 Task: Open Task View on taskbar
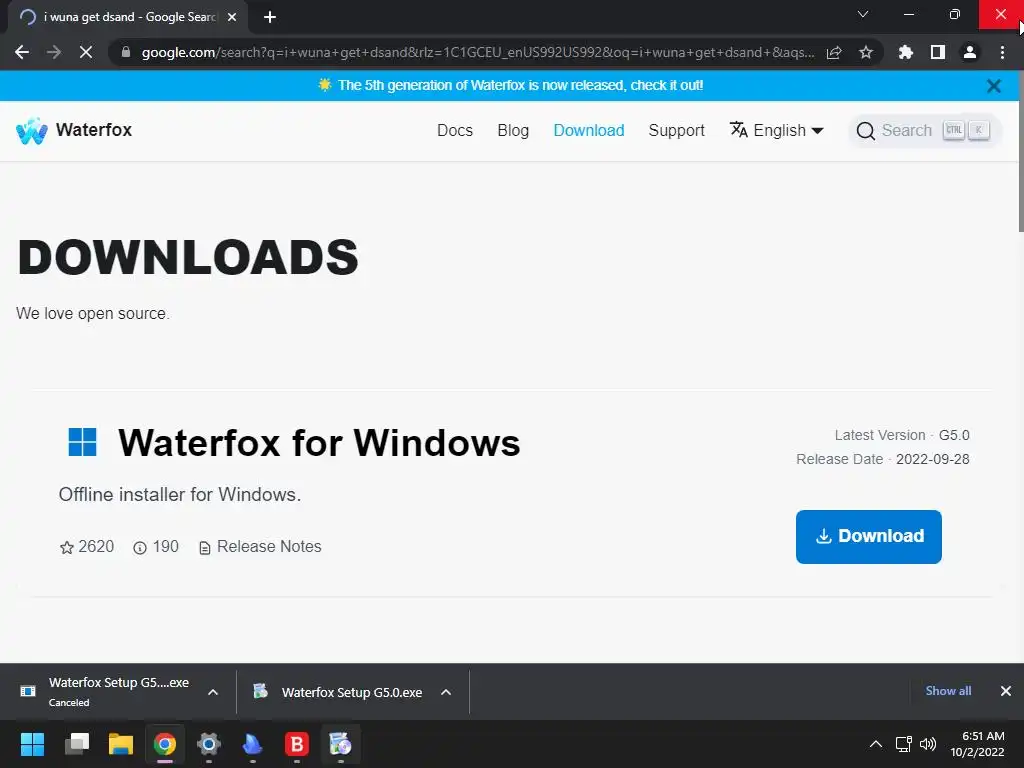[x=77, y=744]
